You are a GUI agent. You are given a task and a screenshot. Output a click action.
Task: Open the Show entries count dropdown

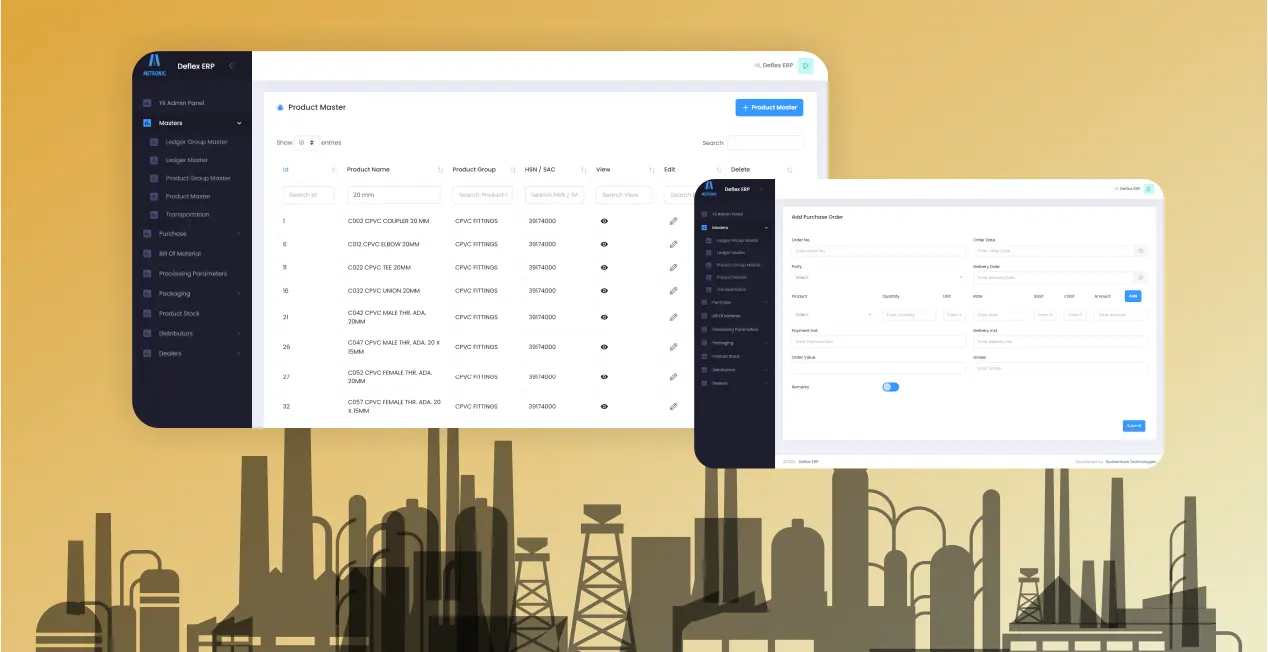[x=307, y=143]
